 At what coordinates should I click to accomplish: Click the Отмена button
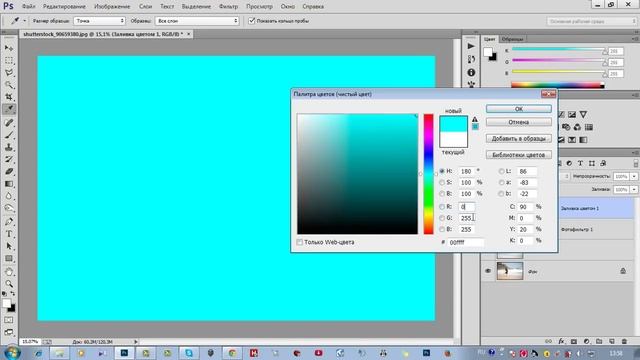pyautogui.click(x=518, y=122)
